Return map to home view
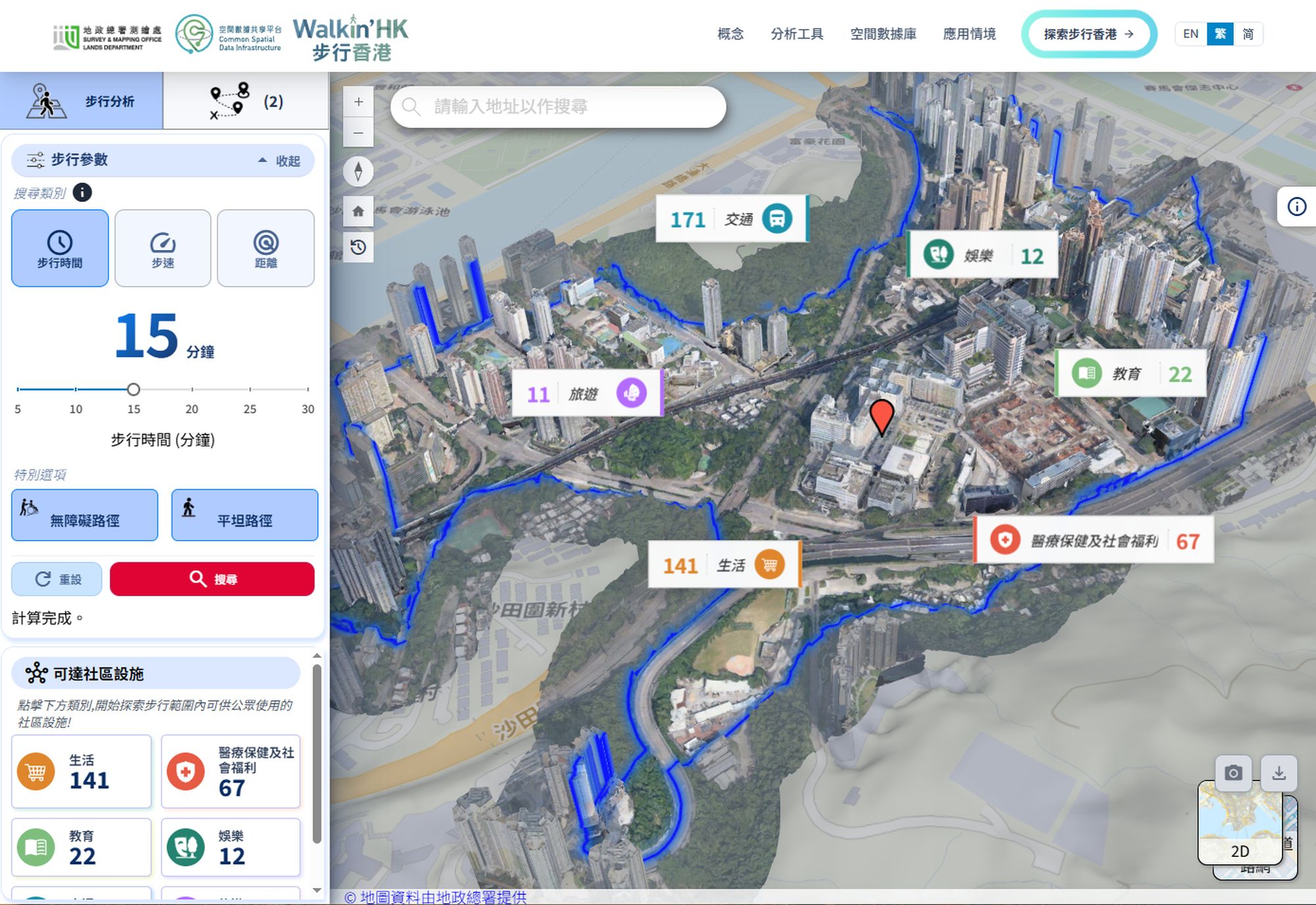Viewport: 1316px width, 905px height. coord(359,211)
